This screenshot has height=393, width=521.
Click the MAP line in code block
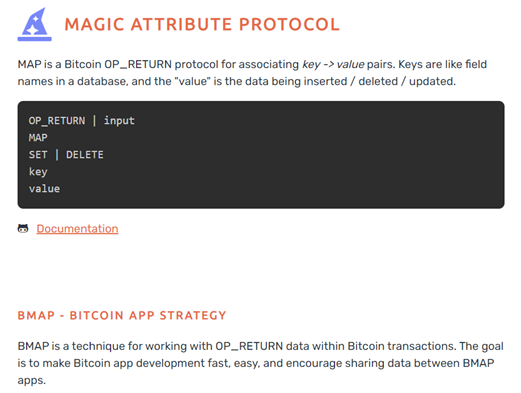pyautogui.click(x=38, y=138)
